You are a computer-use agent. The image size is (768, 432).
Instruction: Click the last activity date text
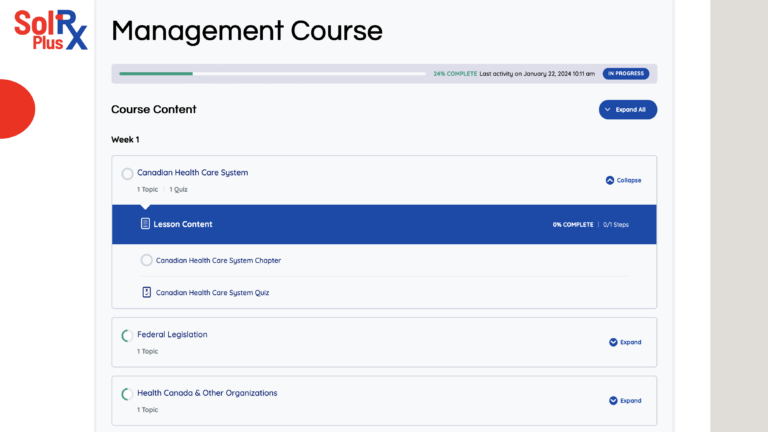537,73
